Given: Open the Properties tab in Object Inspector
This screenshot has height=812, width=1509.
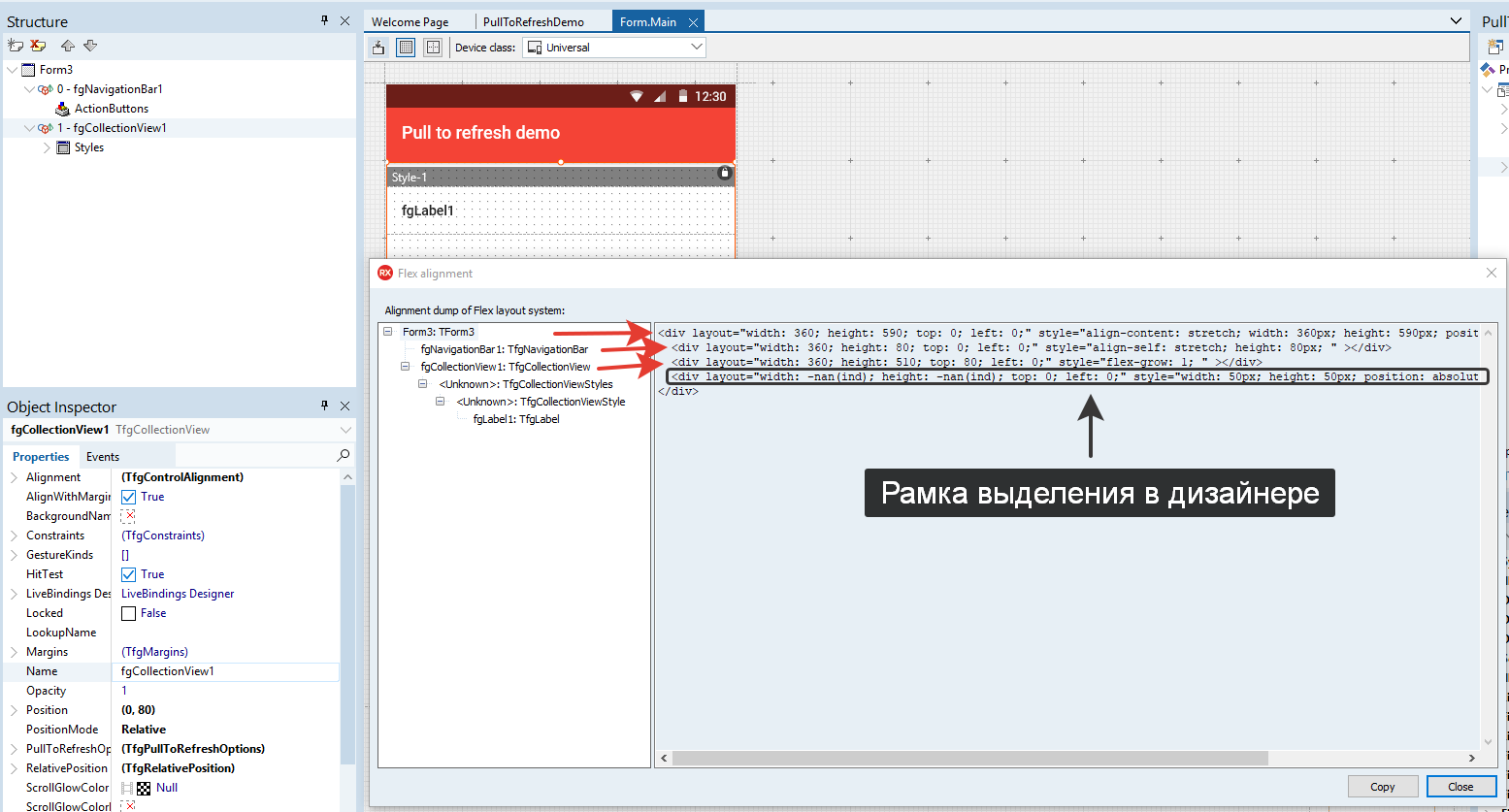Looking at the screenshot, I should pyautogui.click(x=41, y=457).
